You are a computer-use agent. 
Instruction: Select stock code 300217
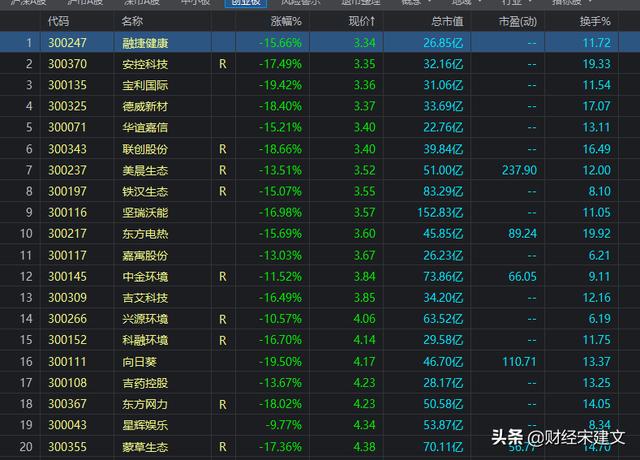click(67, 234)
